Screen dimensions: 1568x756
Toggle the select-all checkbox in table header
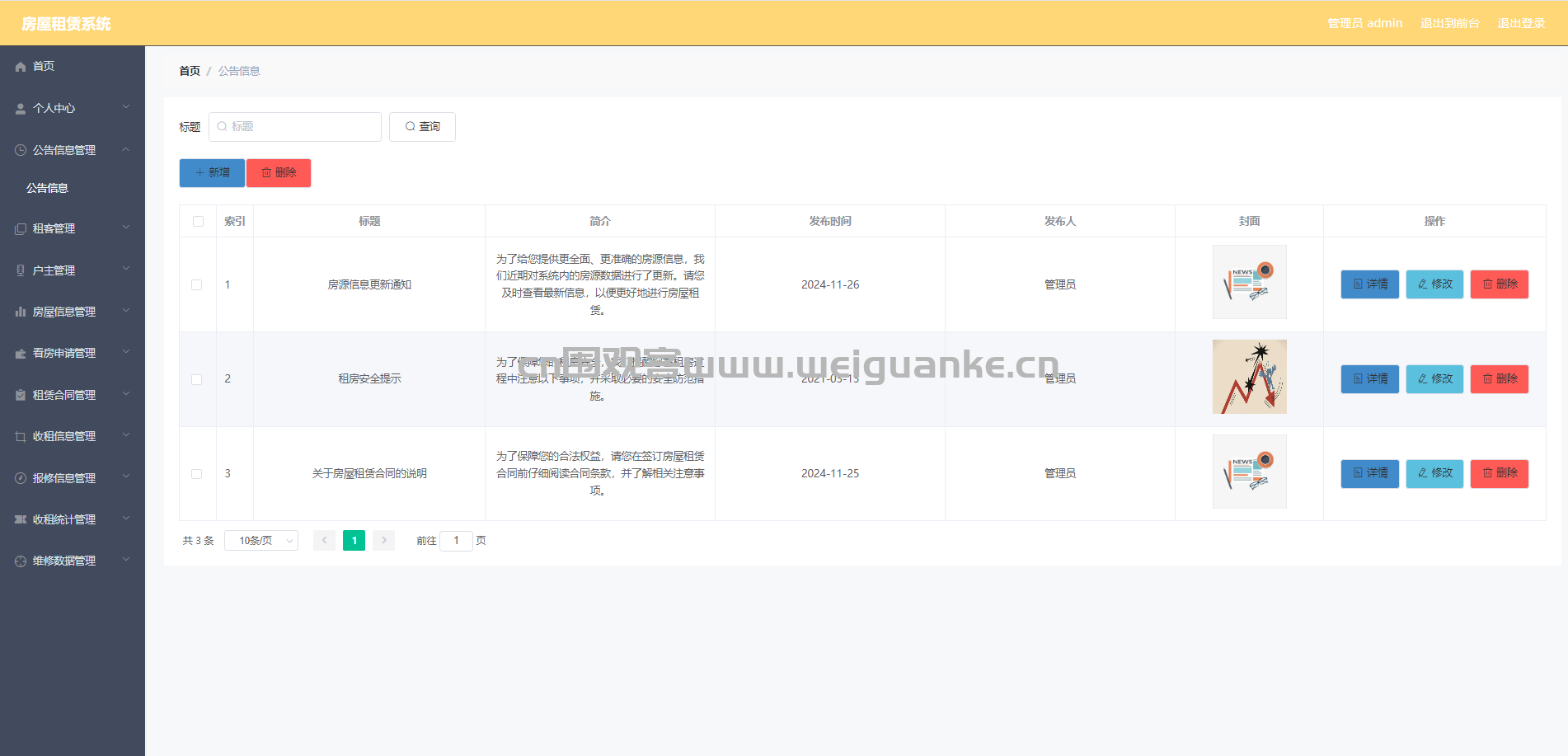[198, 221]
